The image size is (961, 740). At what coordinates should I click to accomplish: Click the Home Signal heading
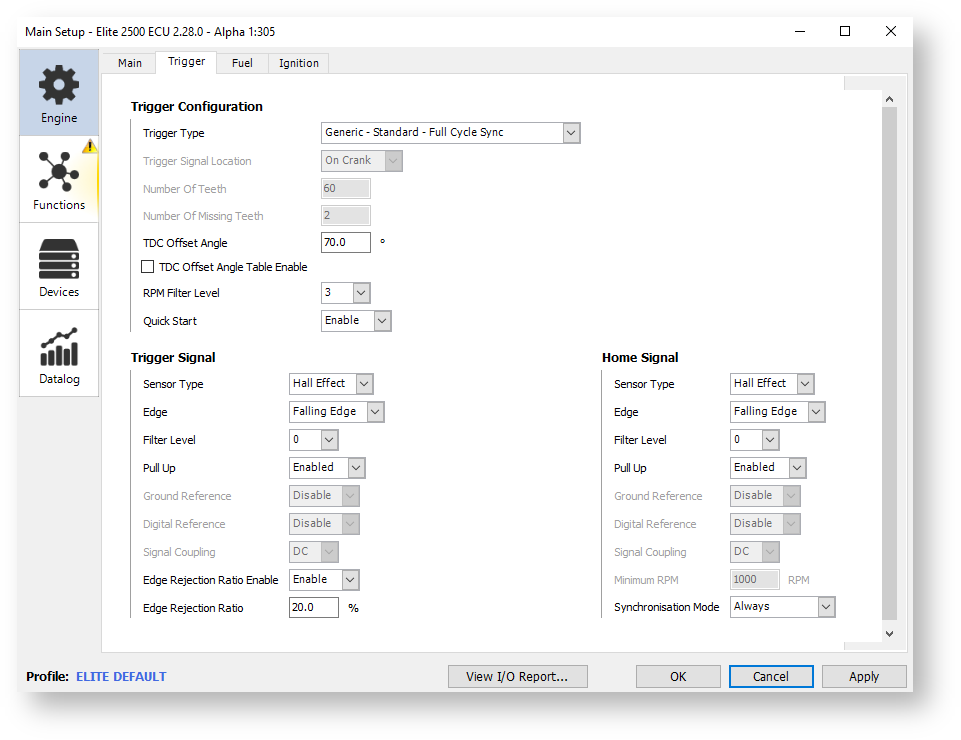pyautogui.click(x=640, y=357)
